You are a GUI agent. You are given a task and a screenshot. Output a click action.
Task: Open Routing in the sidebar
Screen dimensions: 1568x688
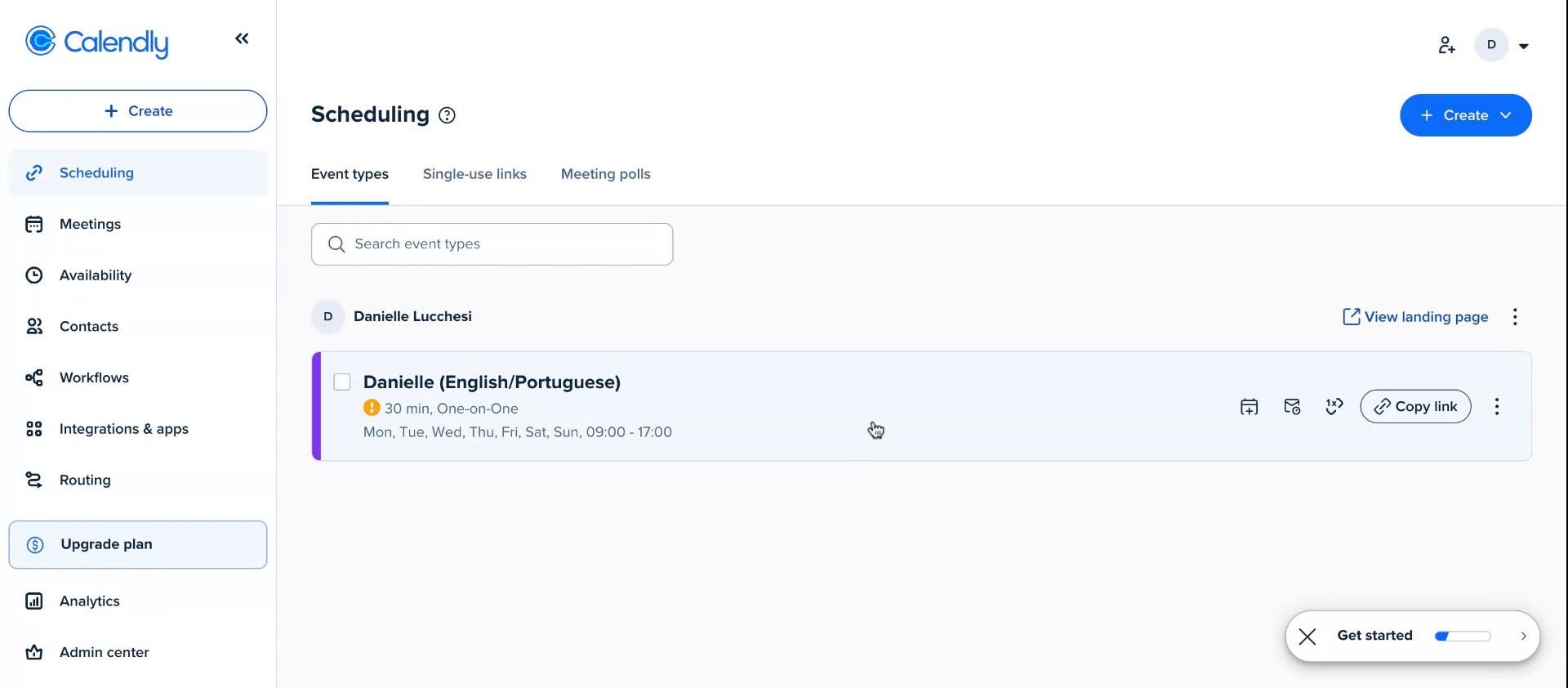[x=138, y=480]
